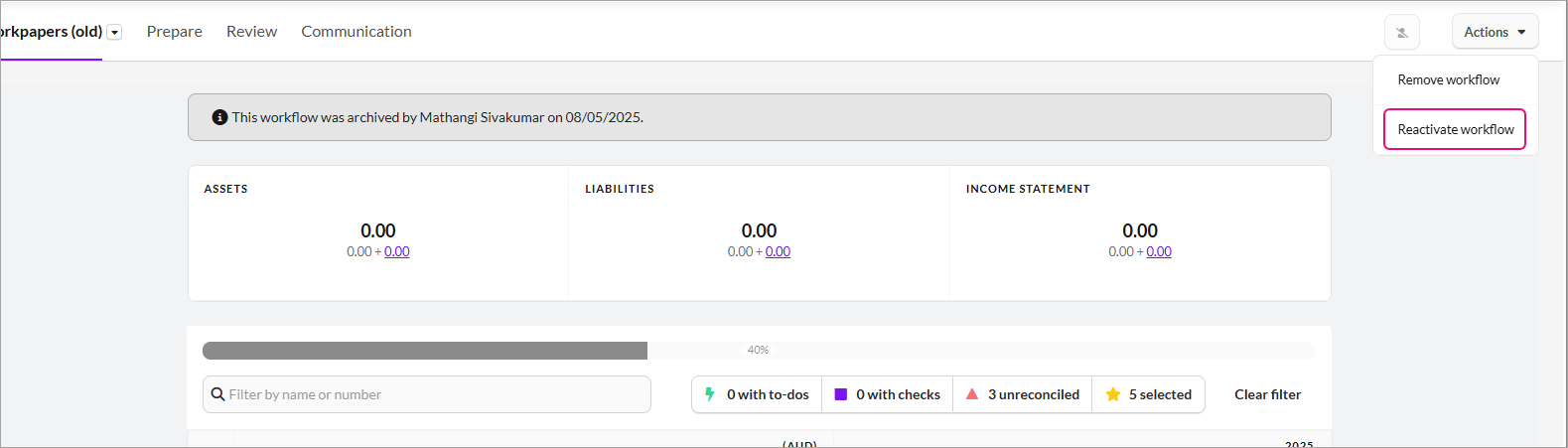Open the 0.00 link under Assets
1568x448 pixels.
397,252
